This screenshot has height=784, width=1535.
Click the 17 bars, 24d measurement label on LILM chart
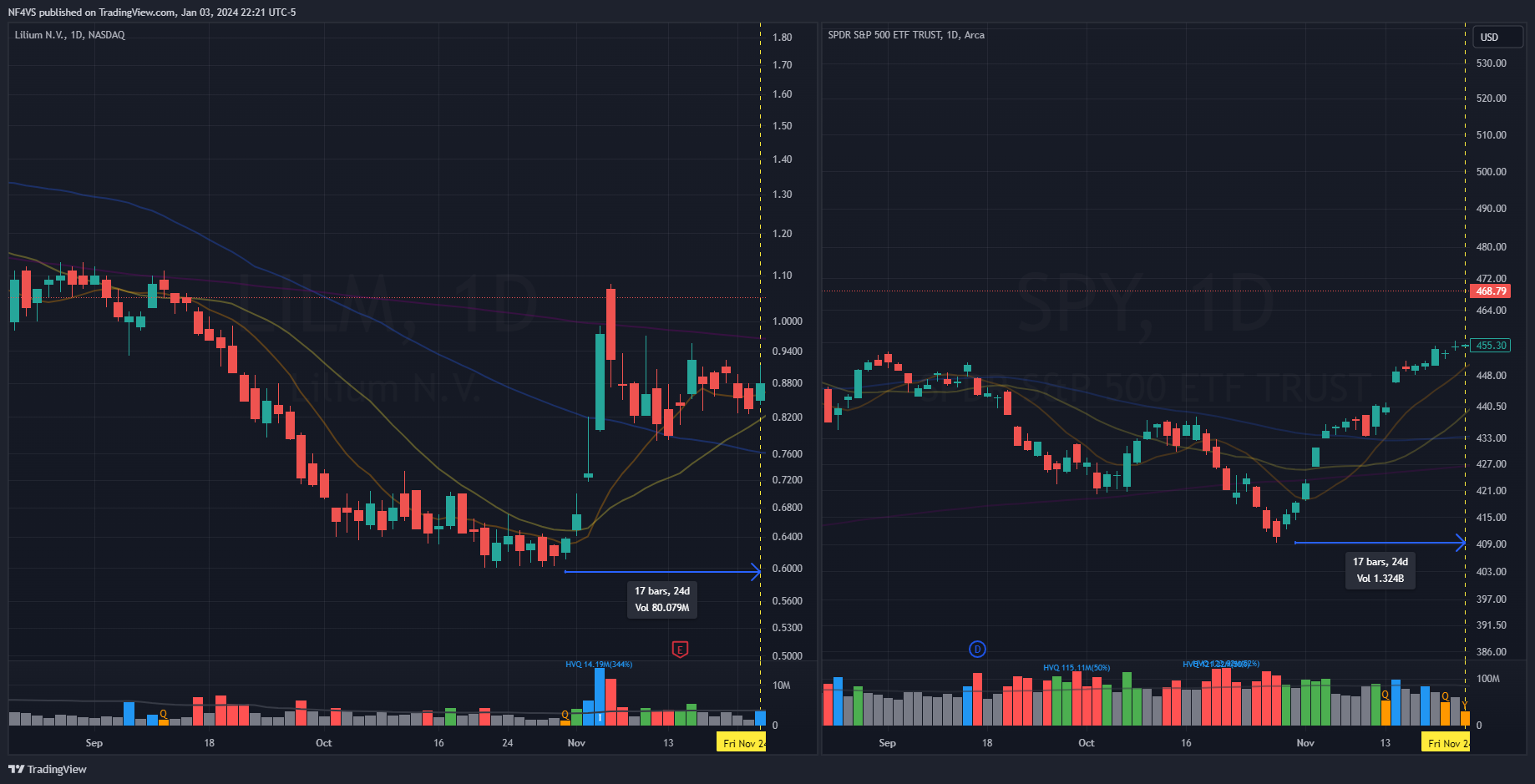point(661,590)
